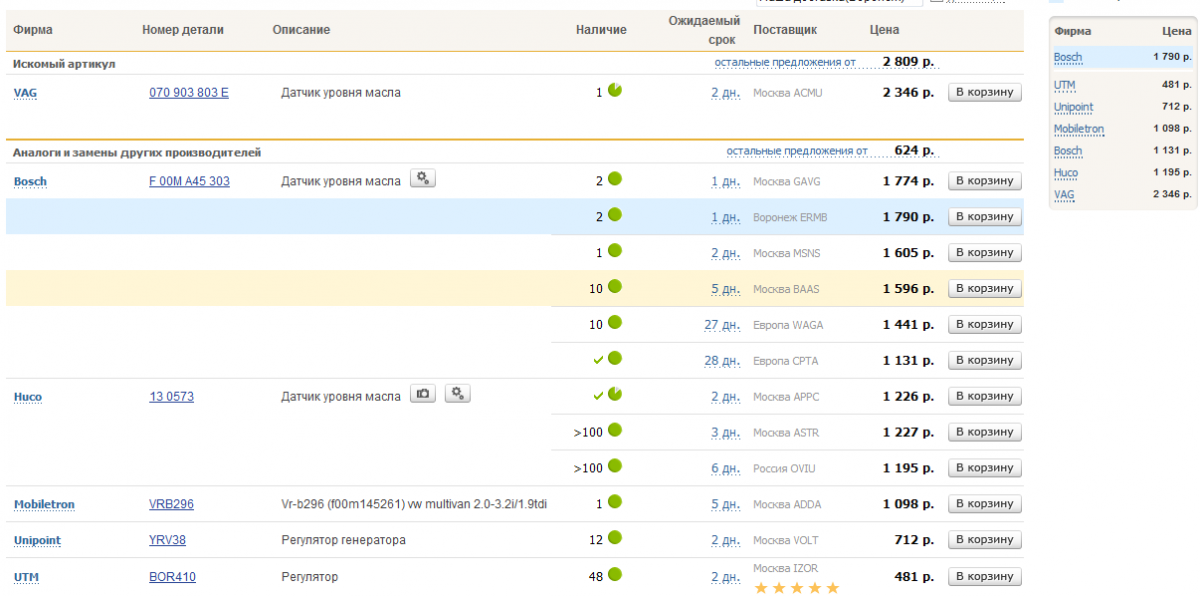Click 6 дн. delivery term link
This screenshot has height=596, width=1200.
[x=725, y=469]
